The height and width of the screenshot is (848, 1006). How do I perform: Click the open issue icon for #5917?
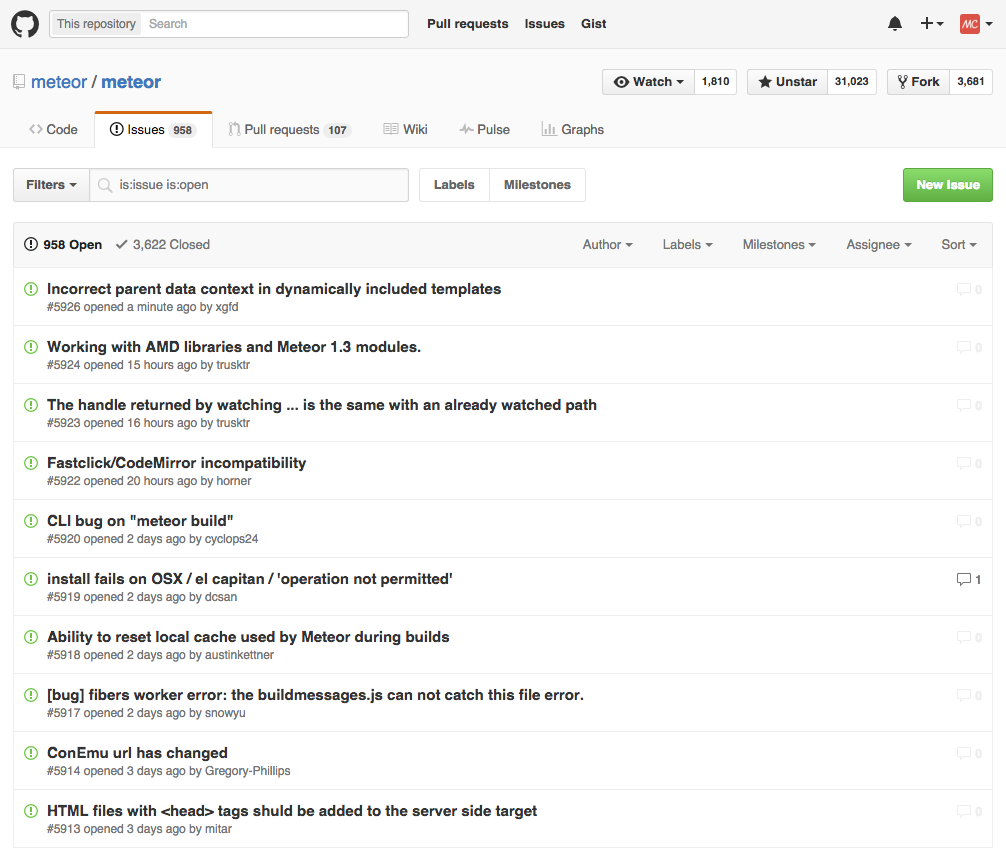(31, 695)
